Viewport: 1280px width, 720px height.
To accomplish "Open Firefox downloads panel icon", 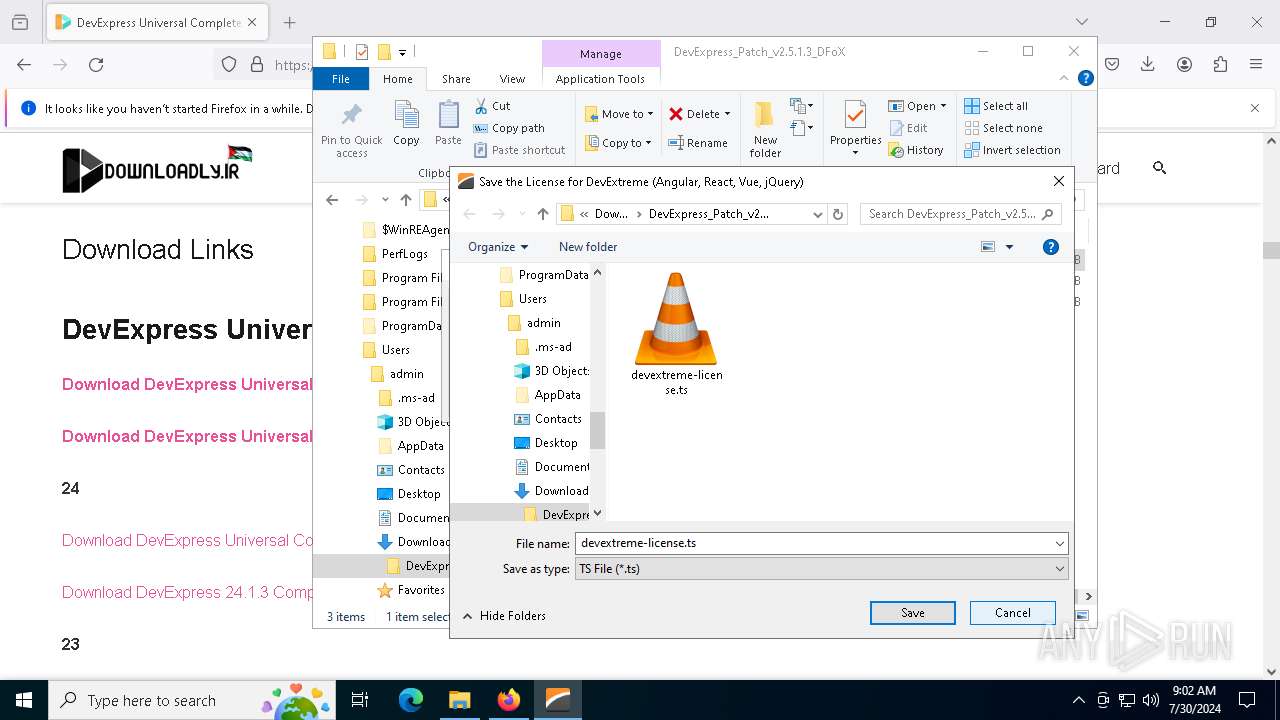I will pos(1147,64).
